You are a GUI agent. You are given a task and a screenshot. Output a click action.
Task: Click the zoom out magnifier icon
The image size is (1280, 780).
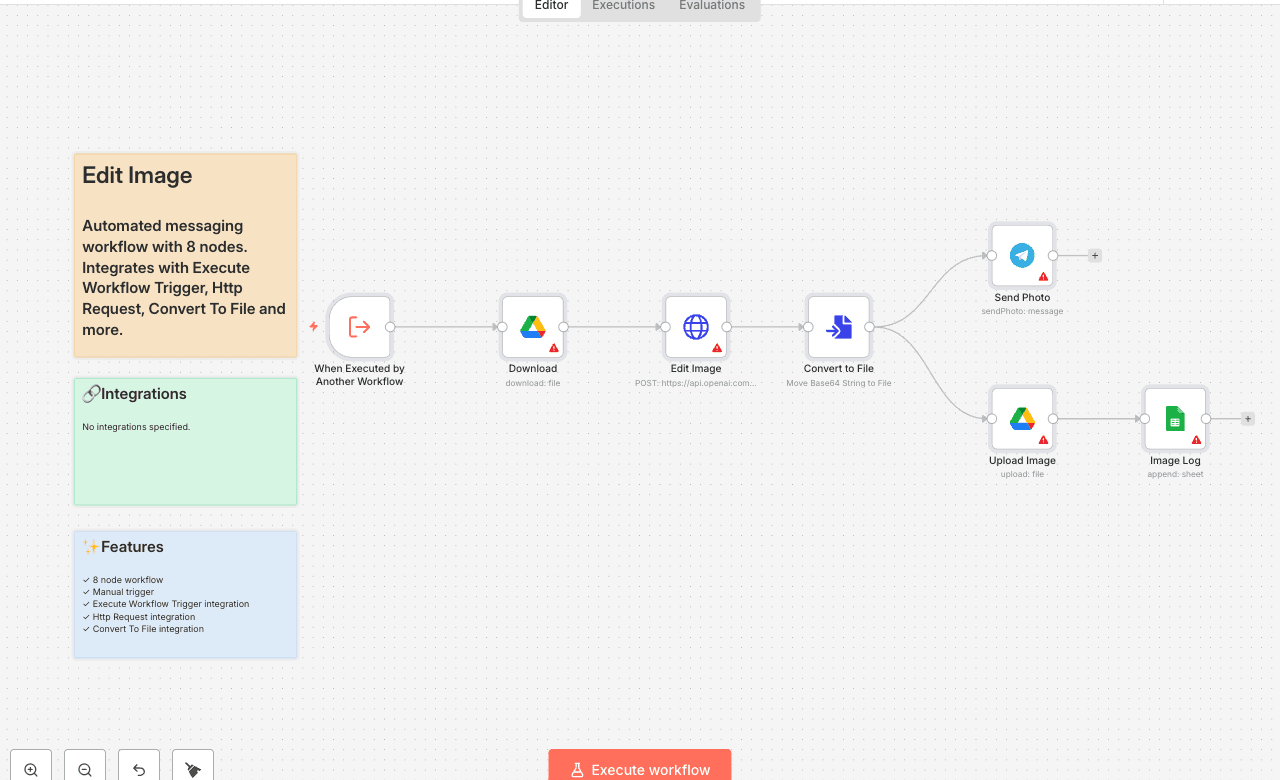tap(85, 769)
